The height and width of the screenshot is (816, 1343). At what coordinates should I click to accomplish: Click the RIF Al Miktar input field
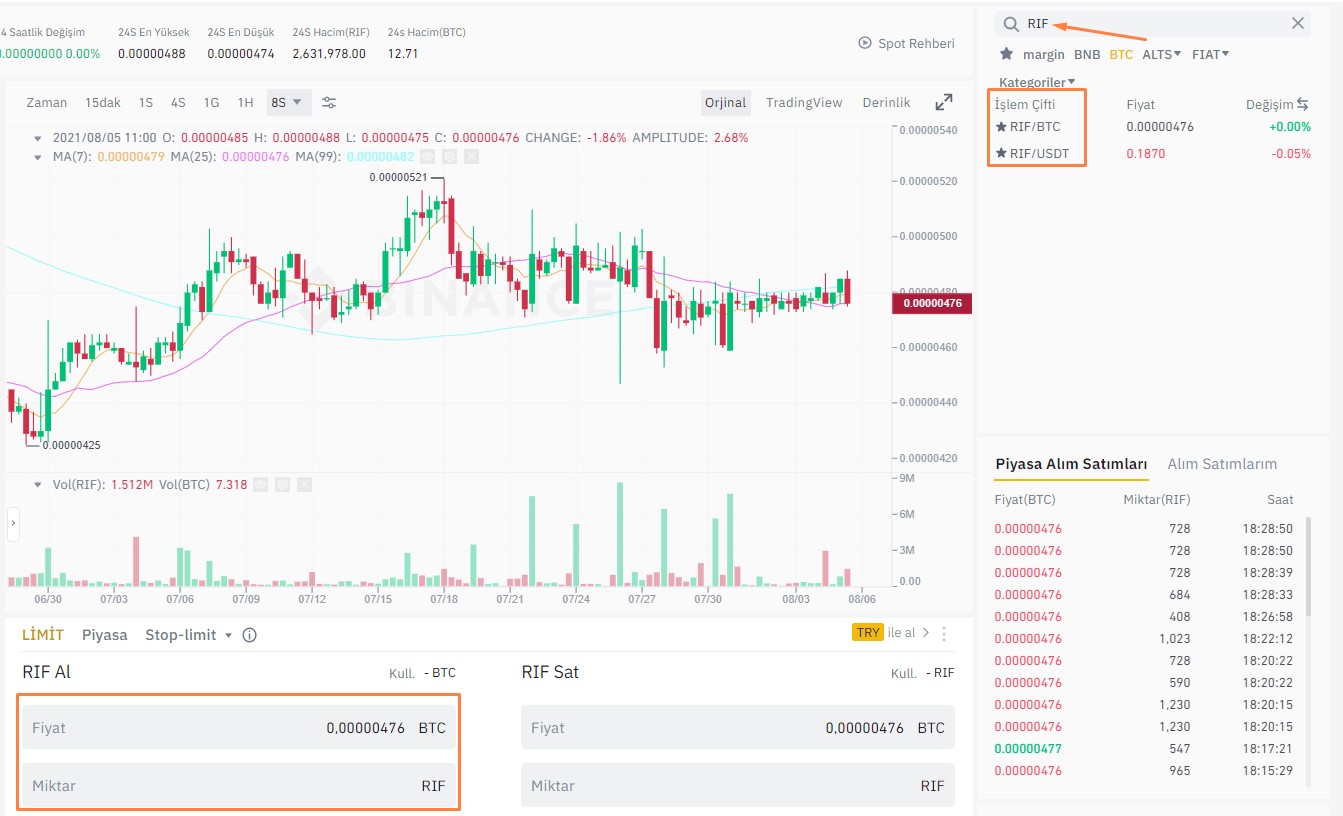click(238, 786)
